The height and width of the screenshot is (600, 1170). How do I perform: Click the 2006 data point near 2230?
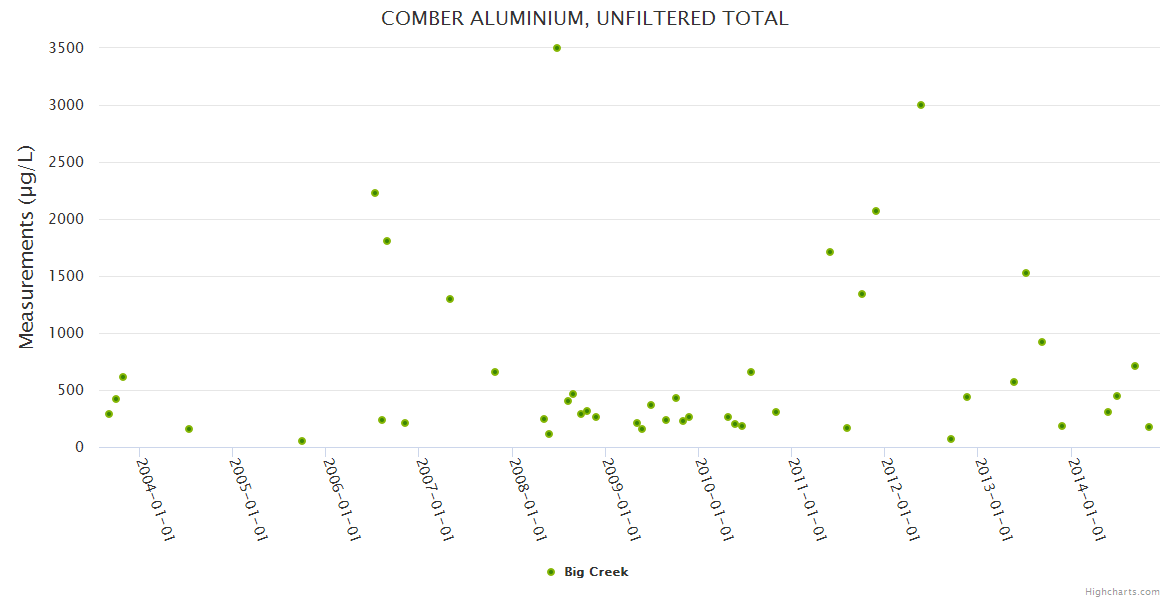[375, 193]
